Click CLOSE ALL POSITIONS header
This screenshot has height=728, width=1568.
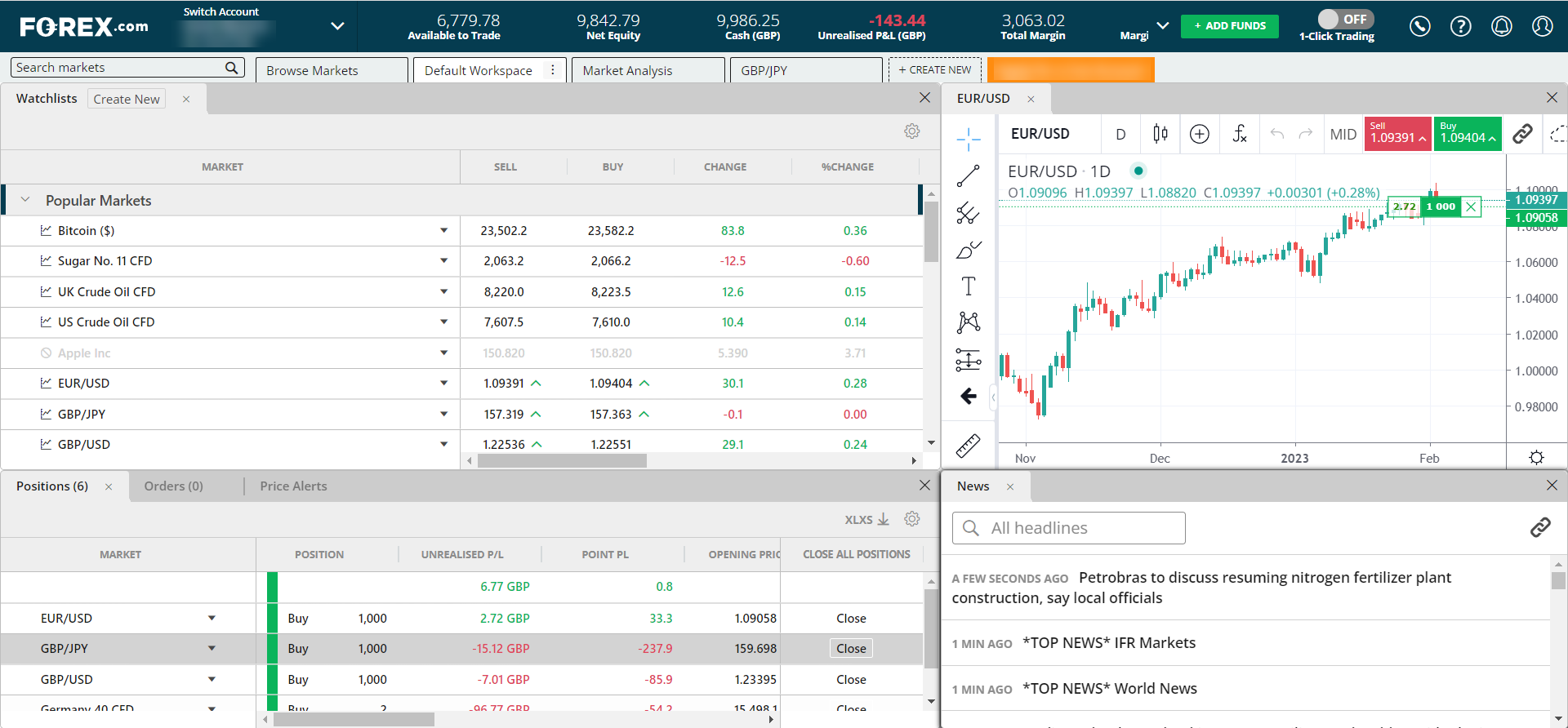pyautogui.click(x=856, y=554)
